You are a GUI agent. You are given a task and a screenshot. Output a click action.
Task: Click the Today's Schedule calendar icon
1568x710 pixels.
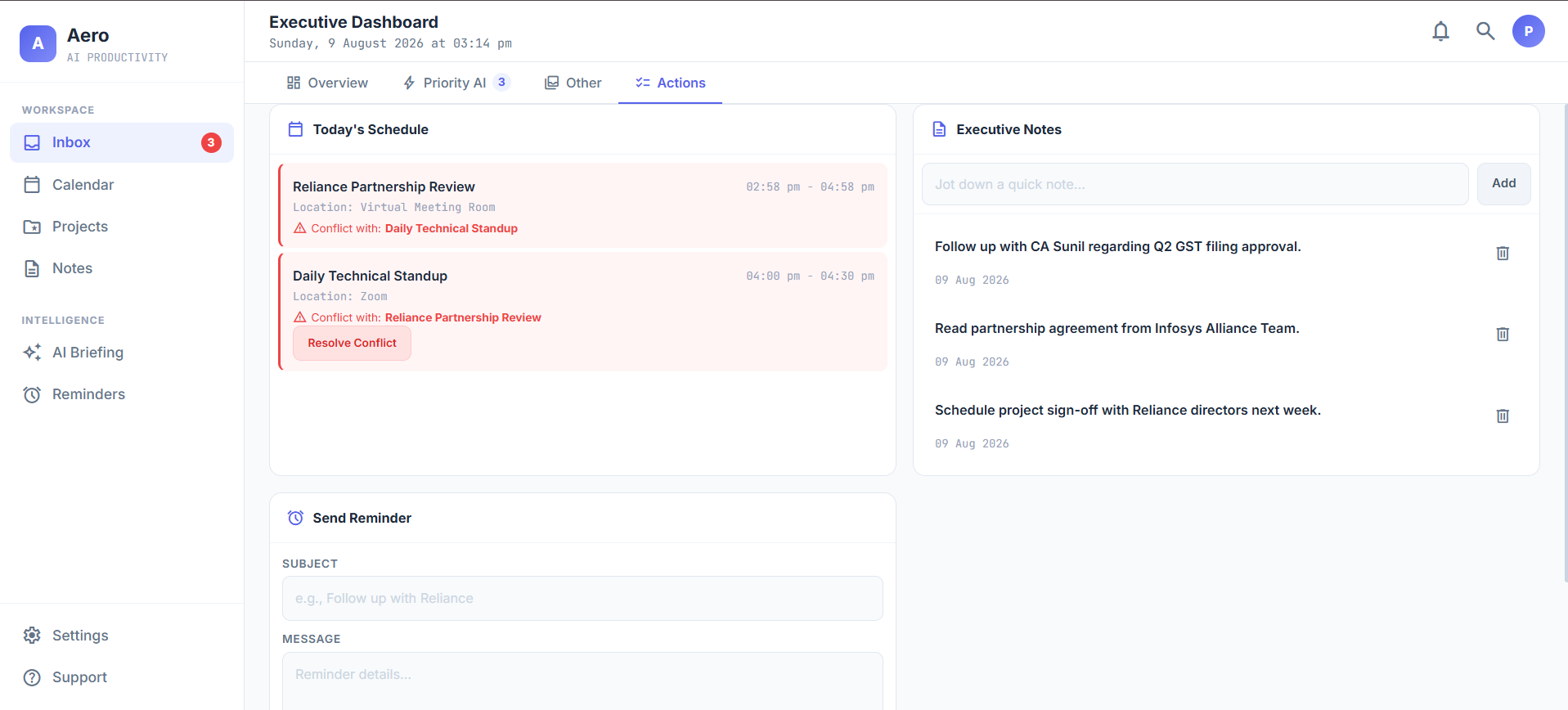point(295,129)
